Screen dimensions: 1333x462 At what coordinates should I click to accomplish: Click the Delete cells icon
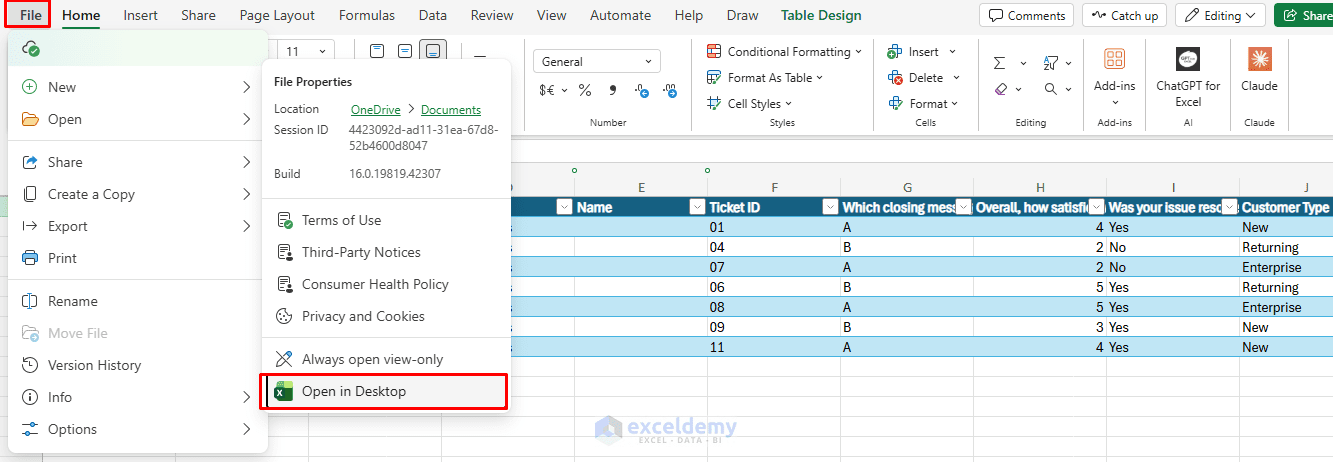coord(895,77)
